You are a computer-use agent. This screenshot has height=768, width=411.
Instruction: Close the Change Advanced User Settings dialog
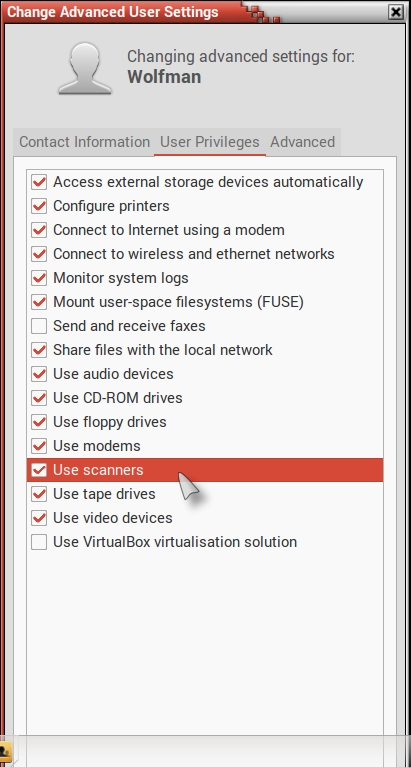tap(395, 12)
